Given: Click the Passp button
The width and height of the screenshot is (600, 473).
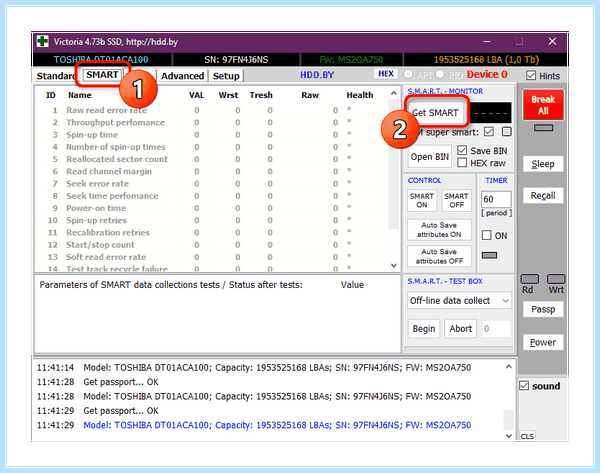Looking at the screenshot, I should [x=543, y=309].
